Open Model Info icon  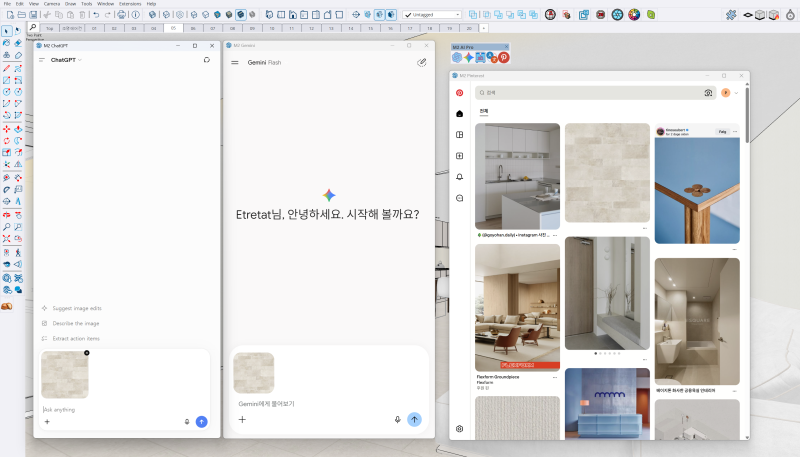tap(135, 15)
